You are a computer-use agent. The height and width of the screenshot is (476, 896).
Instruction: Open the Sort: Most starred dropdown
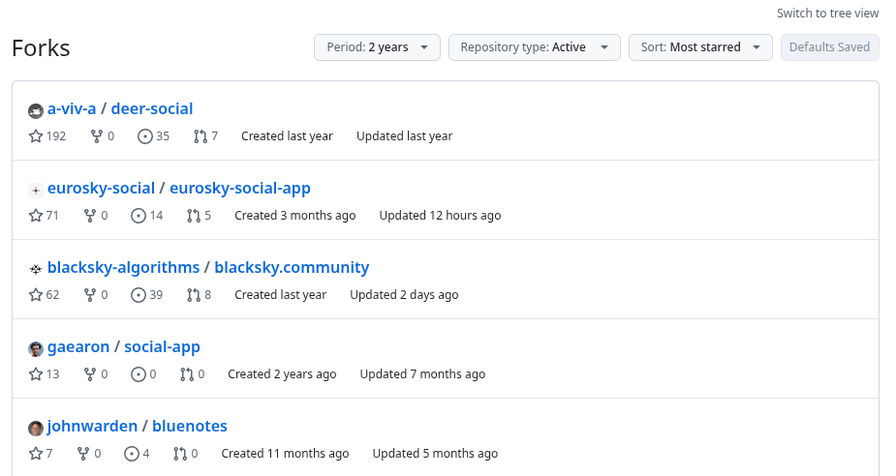click(x=701, y=47)
